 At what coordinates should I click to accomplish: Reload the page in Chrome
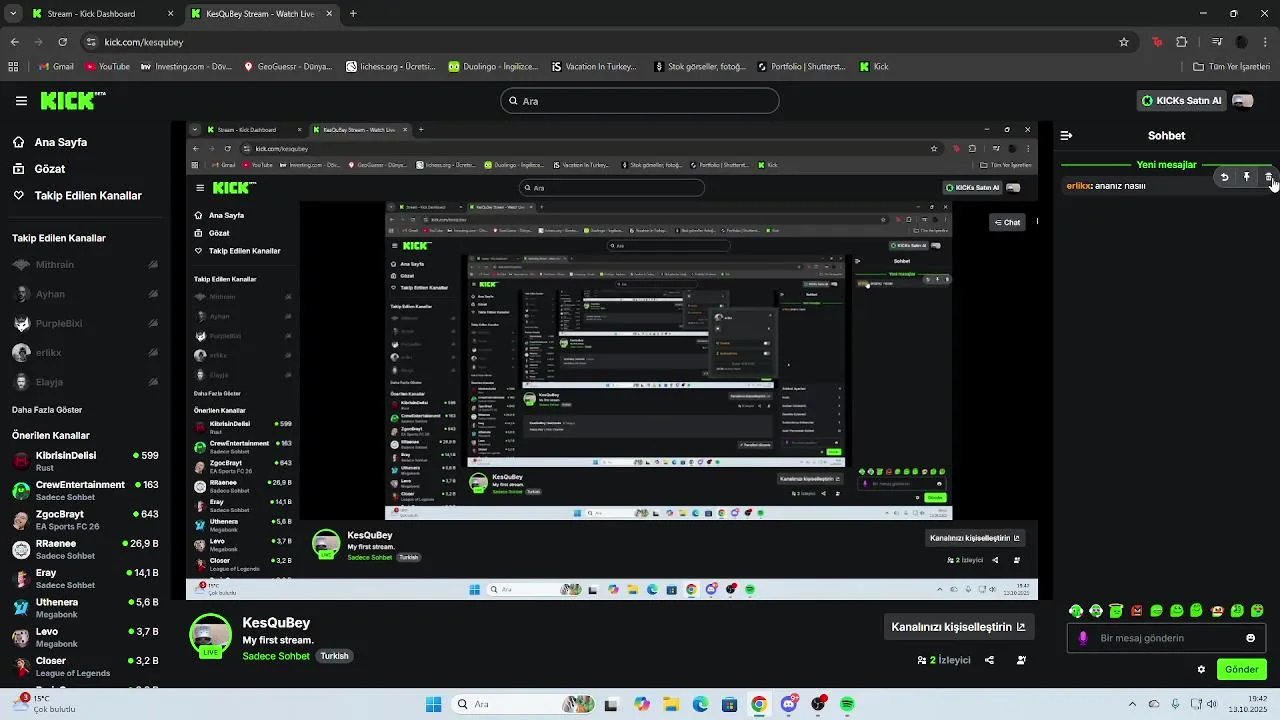[x=62, y=42]
